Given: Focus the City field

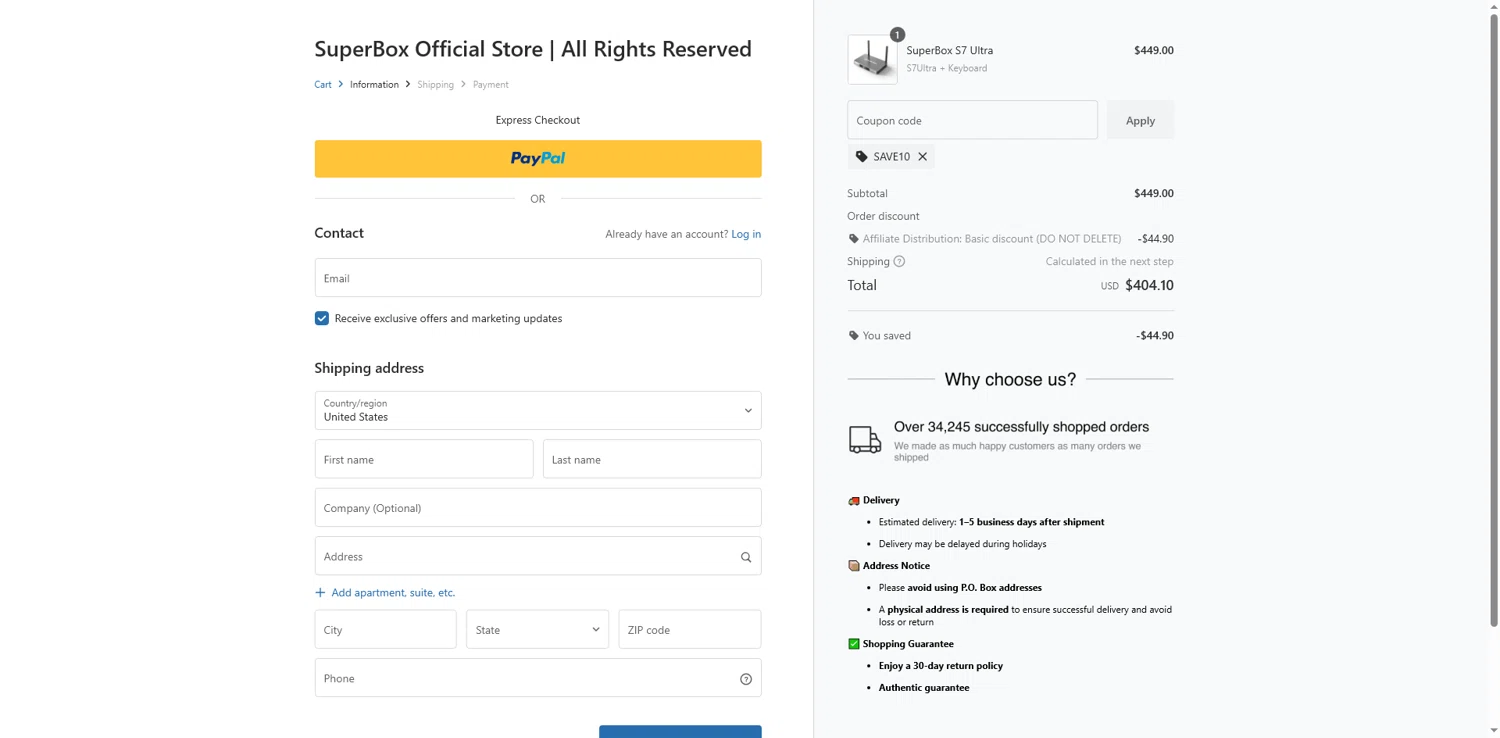Looking at the screenshot, I should (386, 630).
